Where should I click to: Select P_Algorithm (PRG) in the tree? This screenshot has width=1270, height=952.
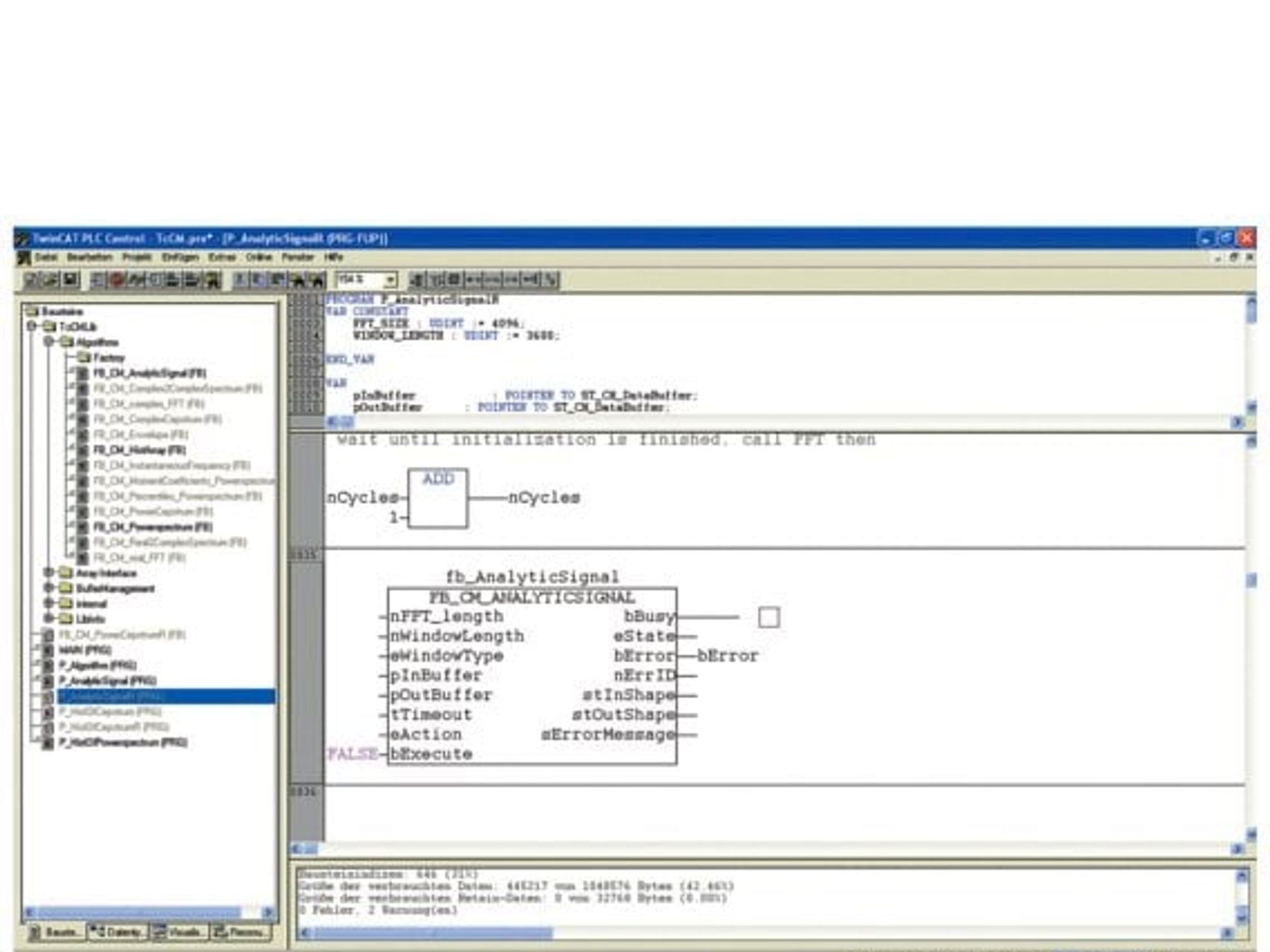coord(98,665)
